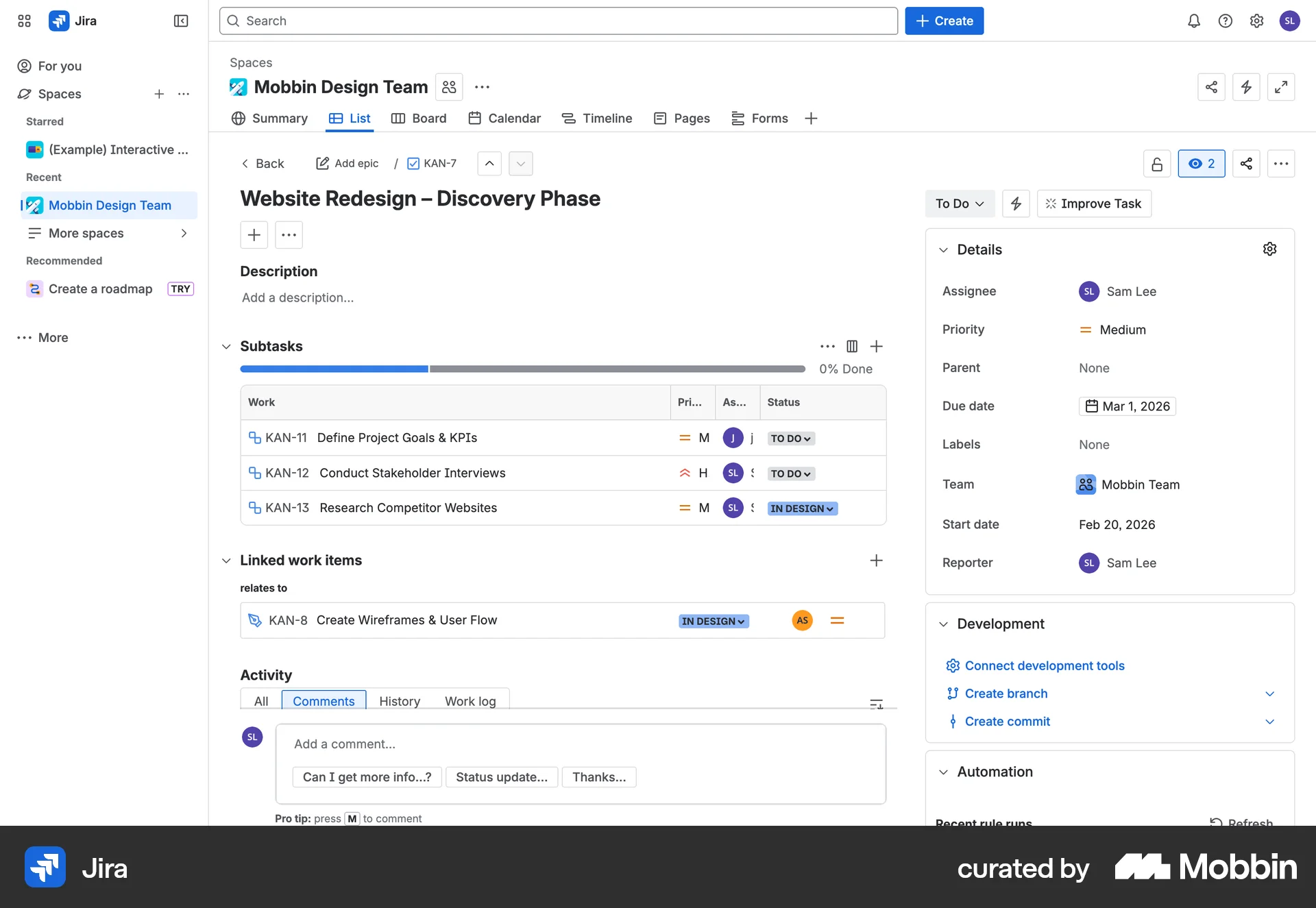Open the Help menu icon
1316x908 pixels.
click(1226, 21)
